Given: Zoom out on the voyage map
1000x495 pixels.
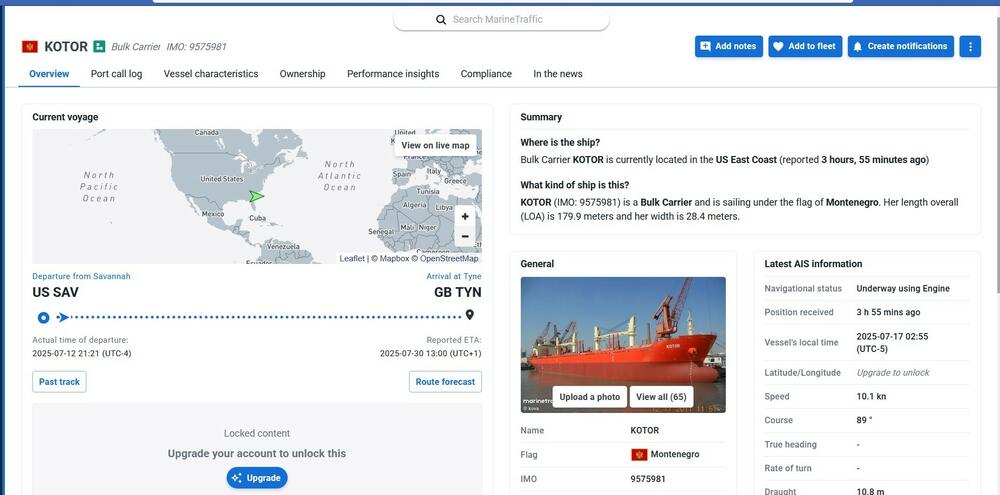Looking at the screenshot, I should (465, 237).
